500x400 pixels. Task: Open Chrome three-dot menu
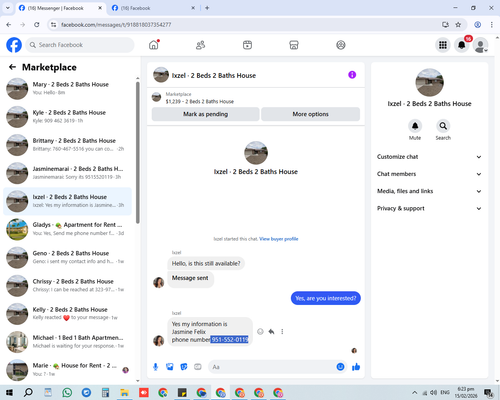[492, 24]
